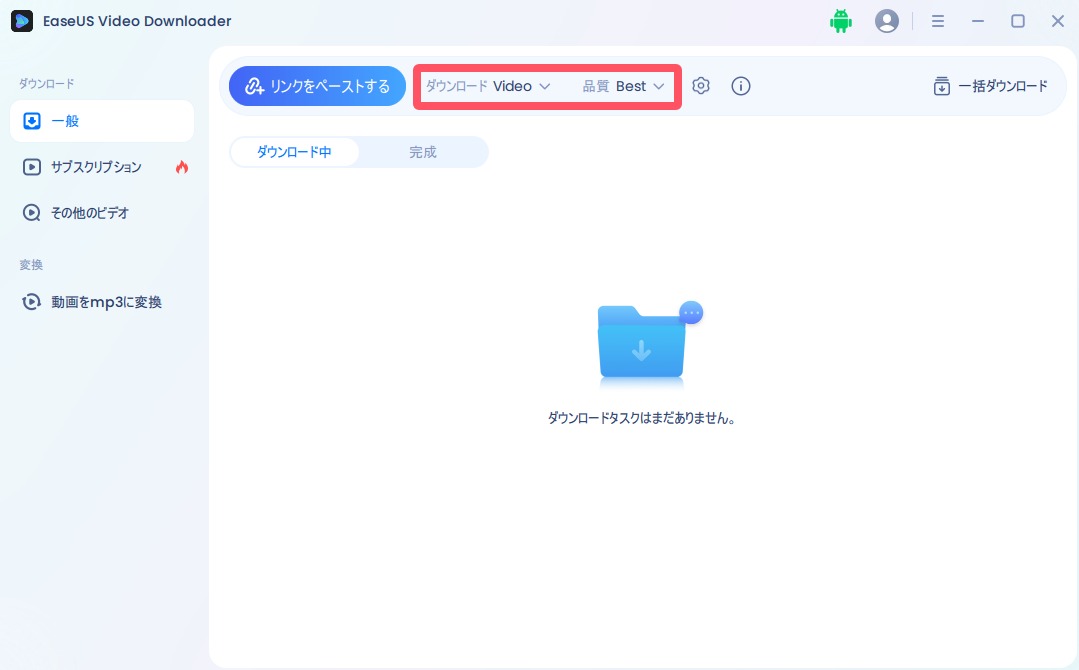Open the EaseUS Video Downloader logo icon
Viewport: 1079px width, 670px height.
22,20
